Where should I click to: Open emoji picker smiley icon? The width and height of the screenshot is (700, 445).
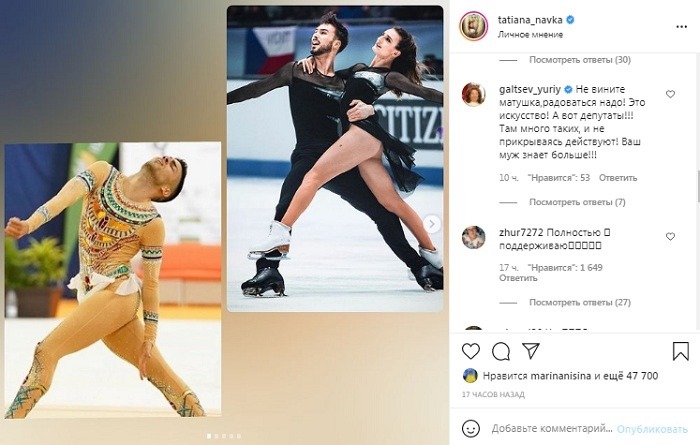(x=471, y=428)
